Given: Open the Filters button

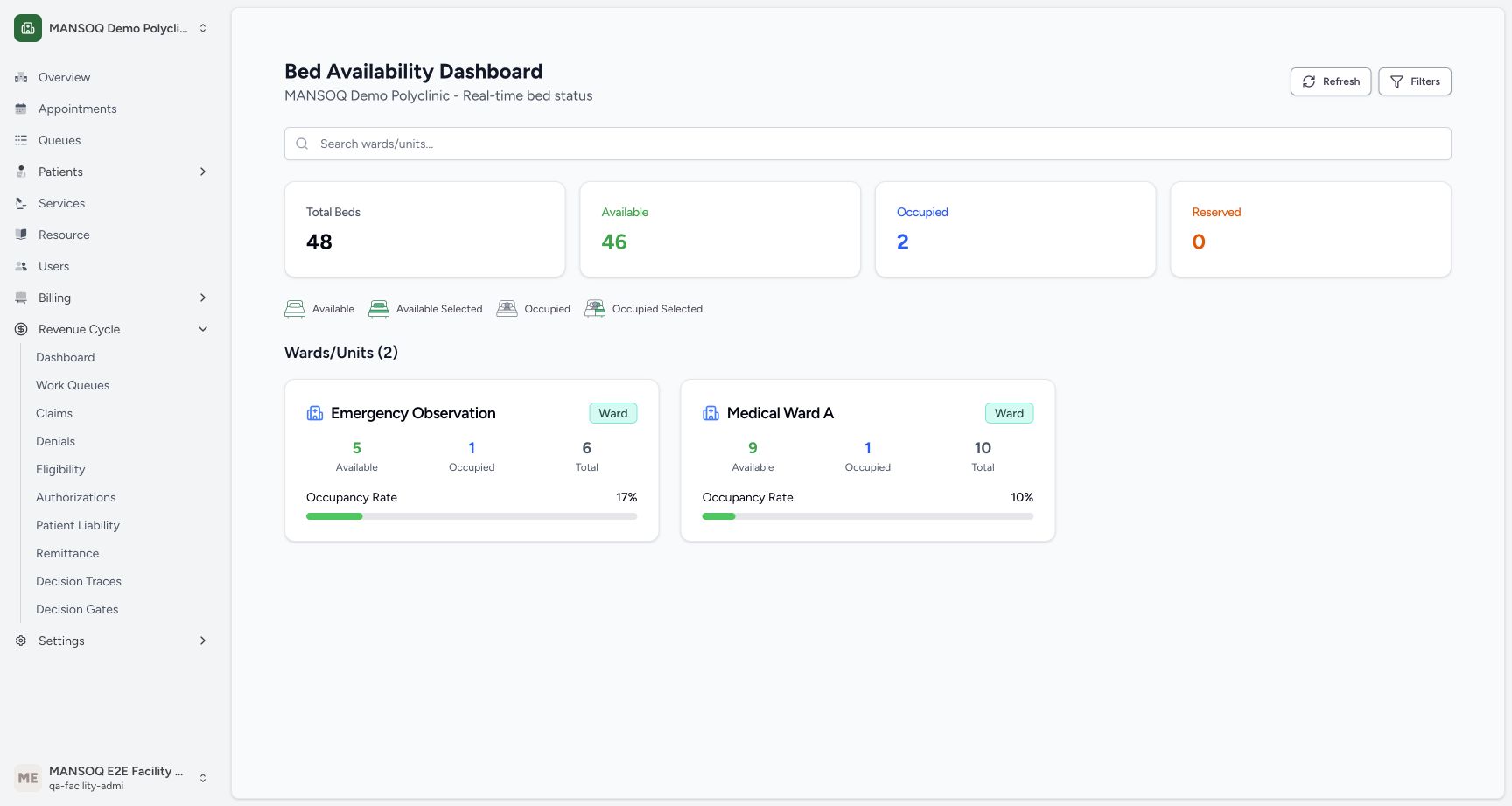Looking at the screenshot, I should point(1415,81).
